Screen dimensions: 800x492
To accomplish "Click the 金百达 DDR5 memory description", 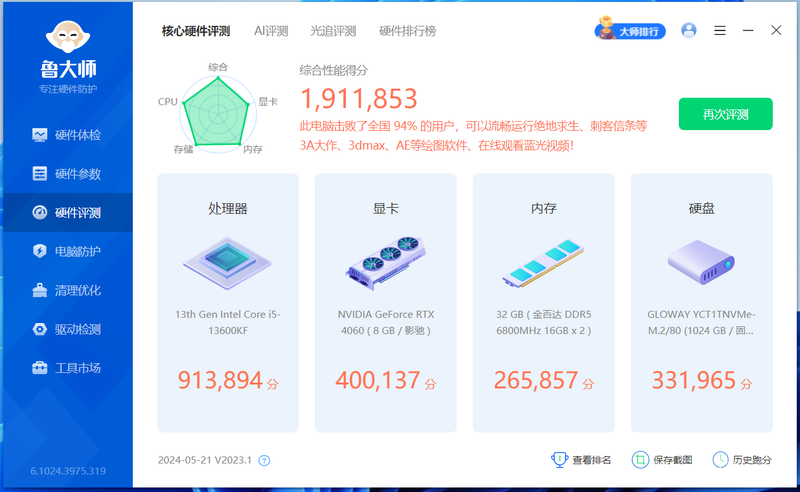I will click(543, 323).
